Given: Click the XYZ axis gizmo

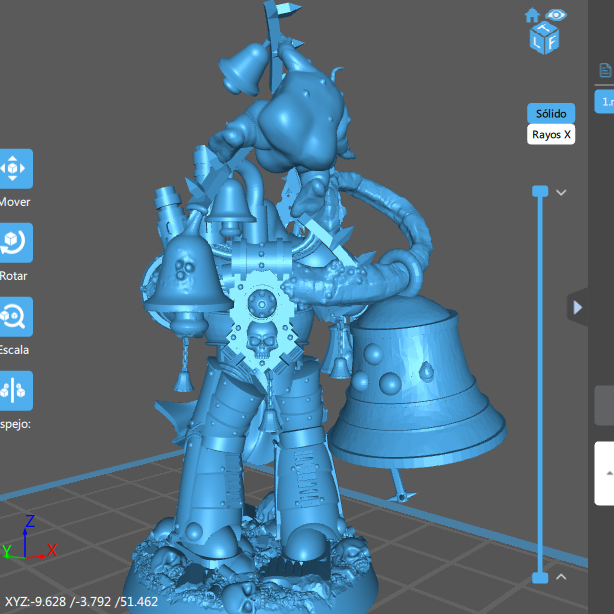Looking at the screenshot, I should pos(29,538).
